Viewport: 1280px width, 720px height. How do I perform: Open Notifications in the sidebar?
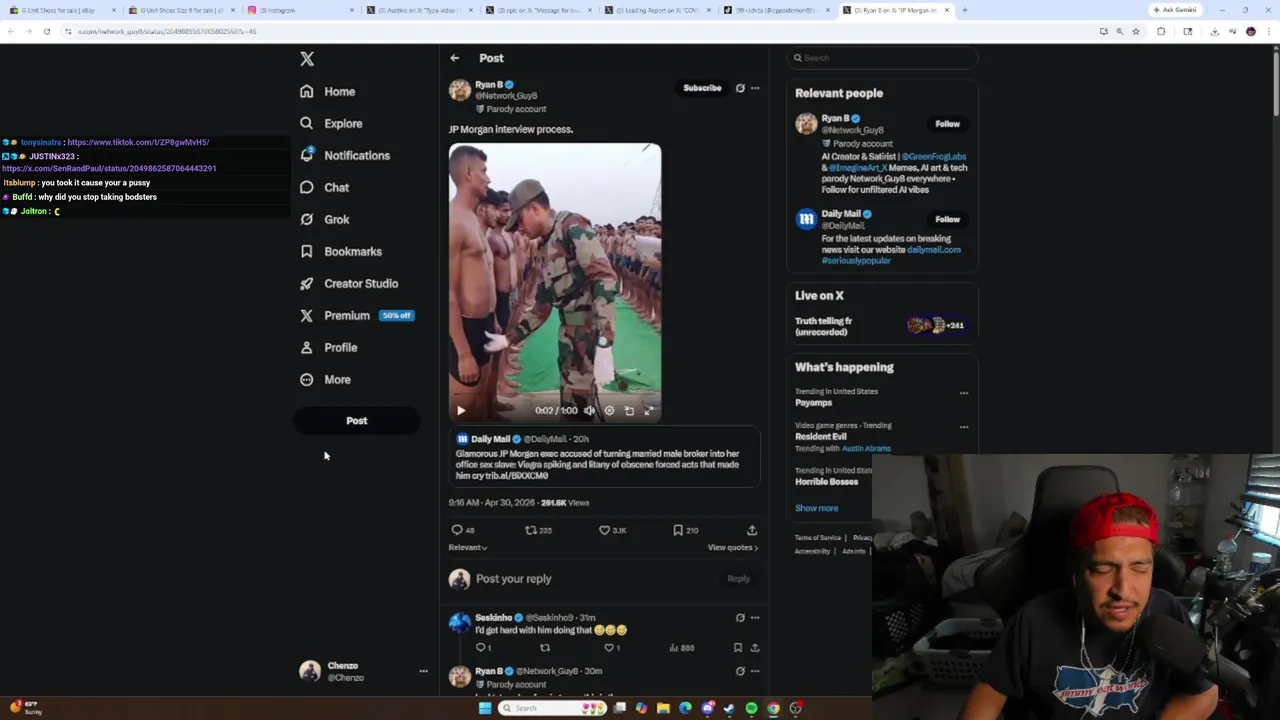pyautogui.click(x=345, y=155)
